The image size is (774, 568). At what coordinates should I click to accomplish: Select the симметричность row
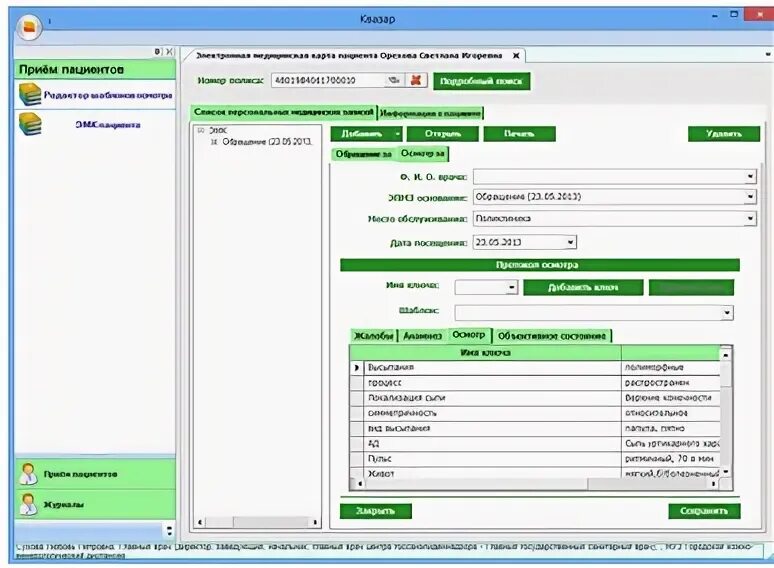pyautogui.click(x=535, y=413)
